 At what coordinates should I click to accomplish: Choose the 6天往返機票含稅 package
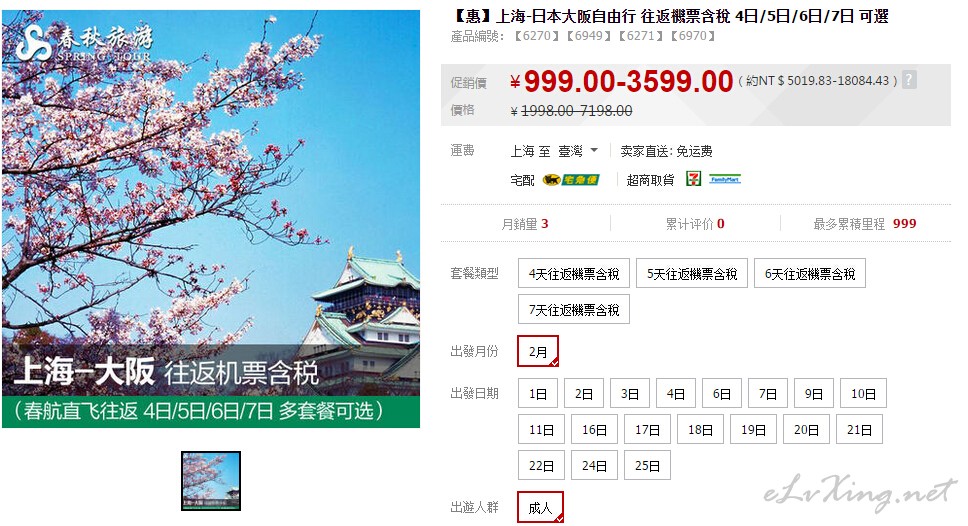coord(809,273)
